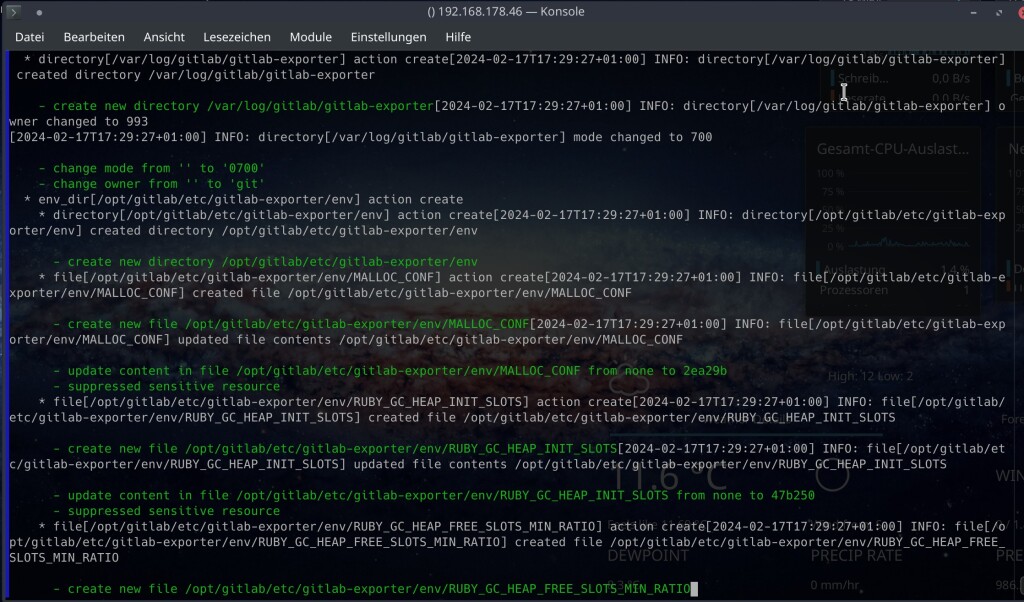The height and width of the screenshot is (602, 1024).
Task: Click line 'create new directory /var/log/gitlab/gitlab-exporter'
Action: (x=244, y=106)
